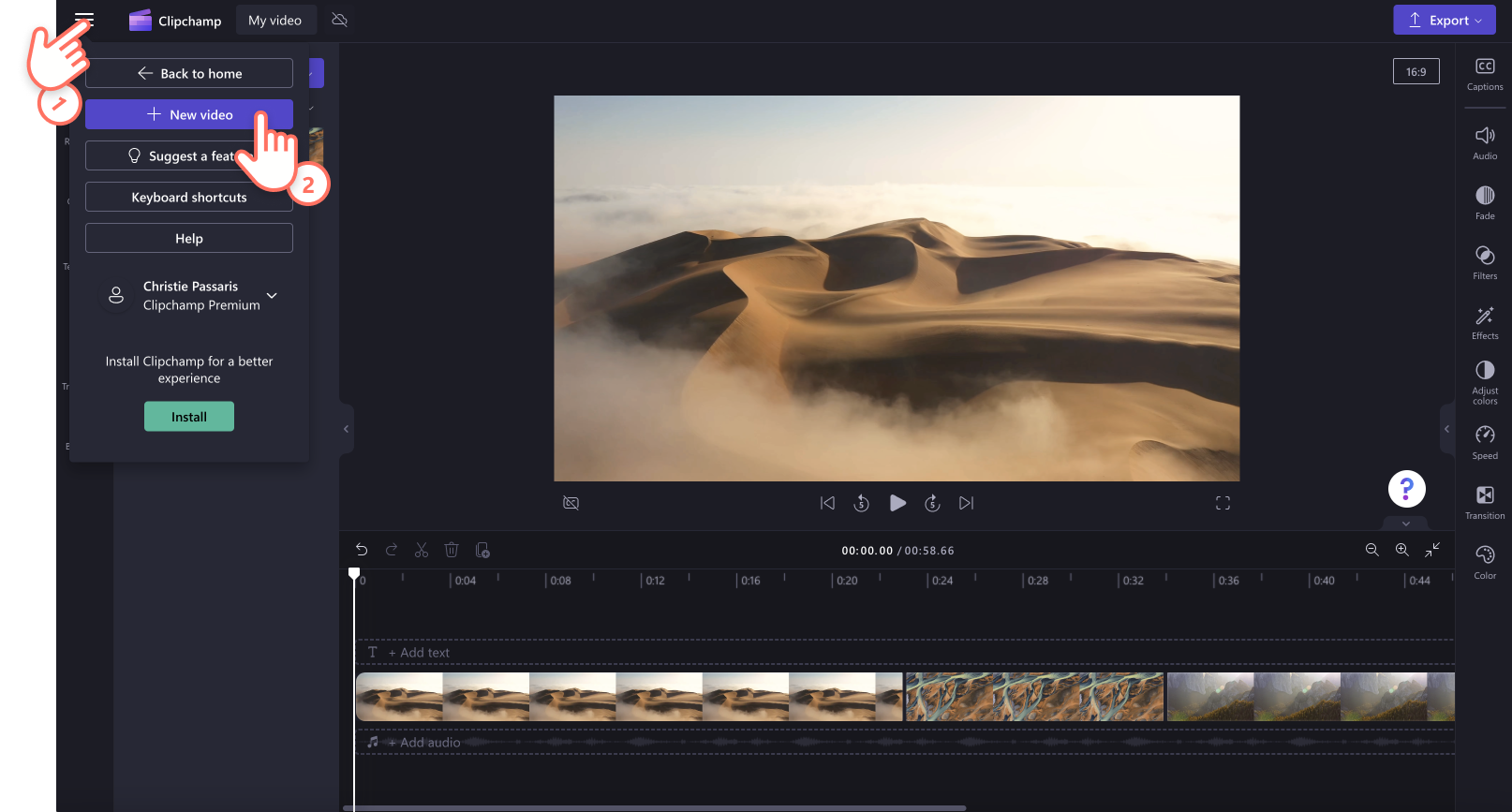Viewport: 1512px width, 812px height.
Task: Select the misty mountain clip on timeline
Action: pos(1311,697)
